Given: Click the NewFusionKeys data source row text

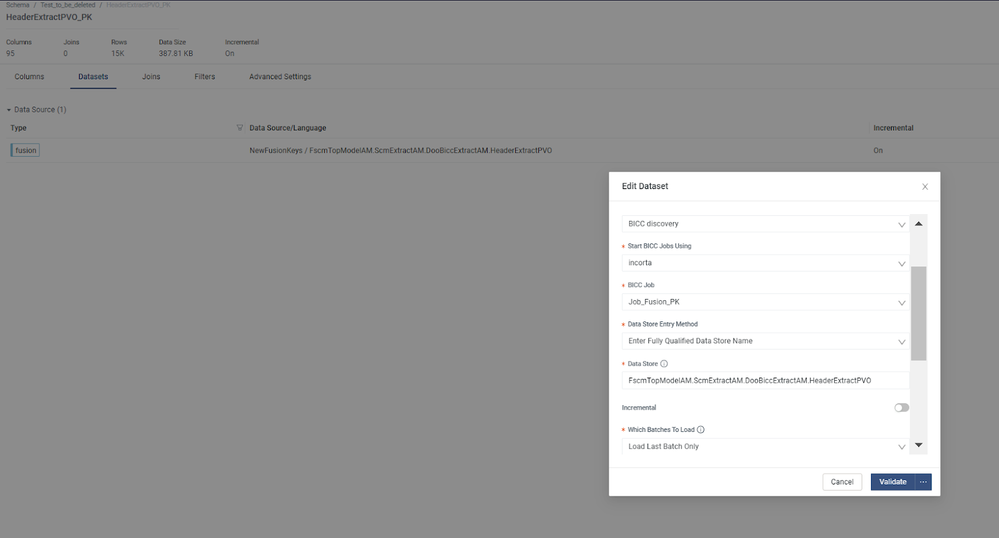Looking at the screenshot, I should tap(401, 150).
